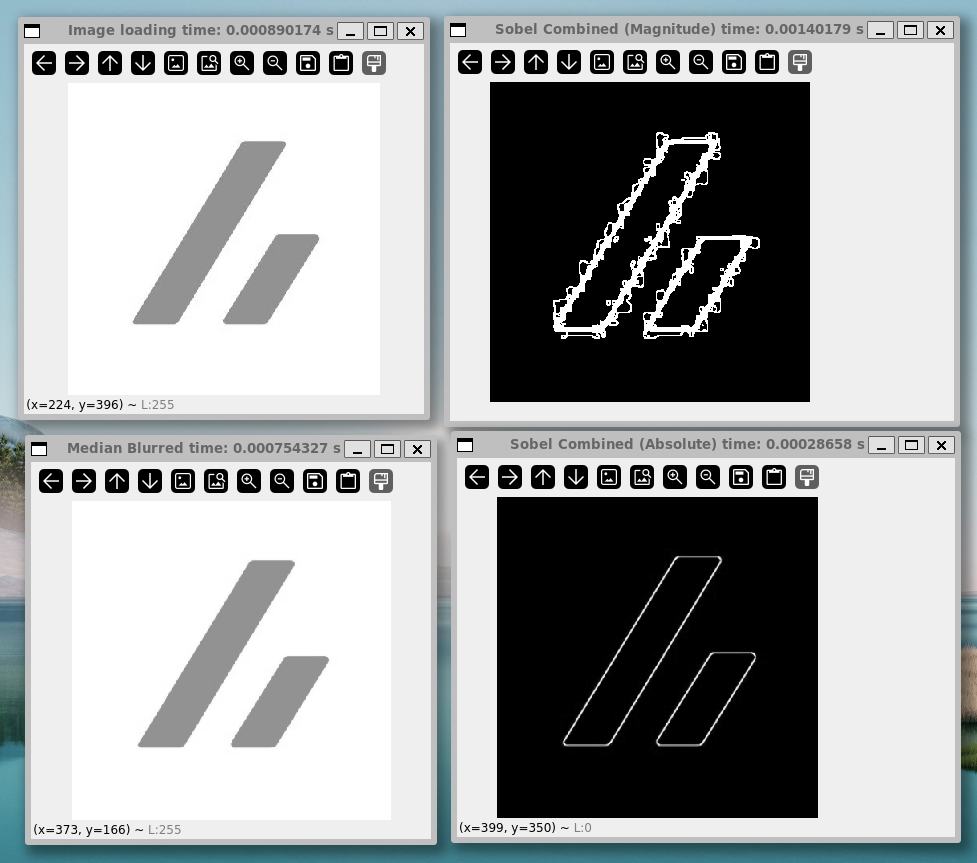Open properties panel in Image loading window
Image resolution: width=977 pixels, height=863 pixels.
(x=374, y=63)
